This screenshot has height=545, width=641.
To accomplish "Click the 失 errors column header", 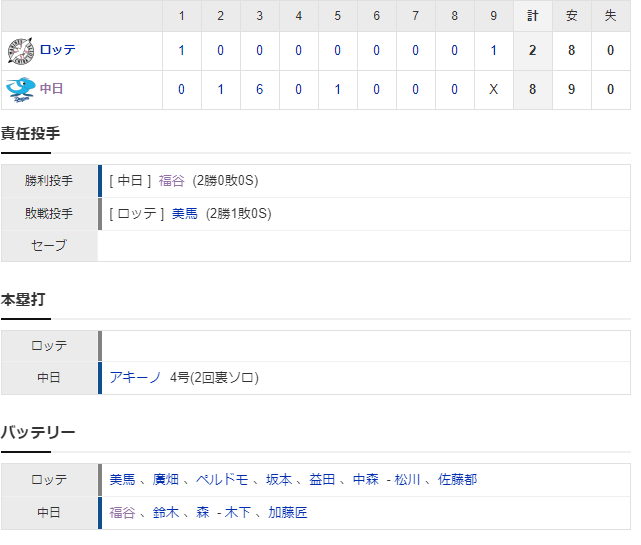I will [x=611, y=16].
